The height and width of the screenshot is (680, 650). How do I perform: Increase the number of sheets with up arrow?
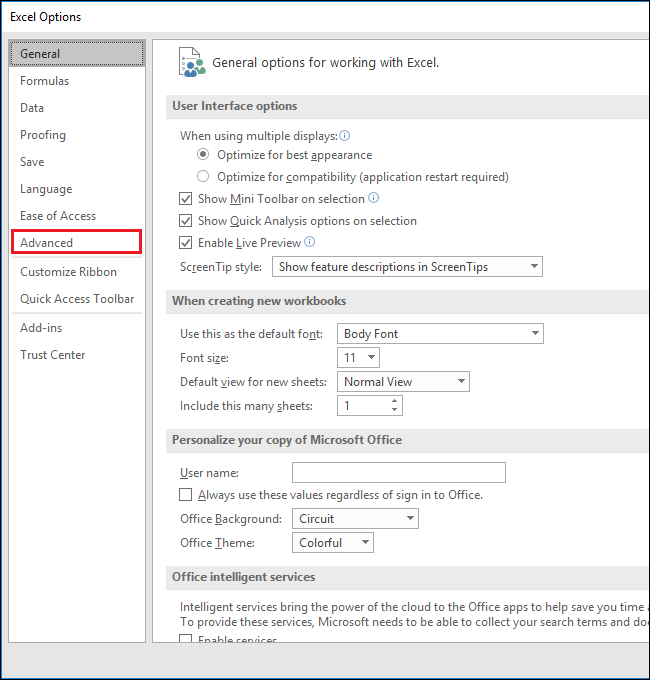coord(394,401)
